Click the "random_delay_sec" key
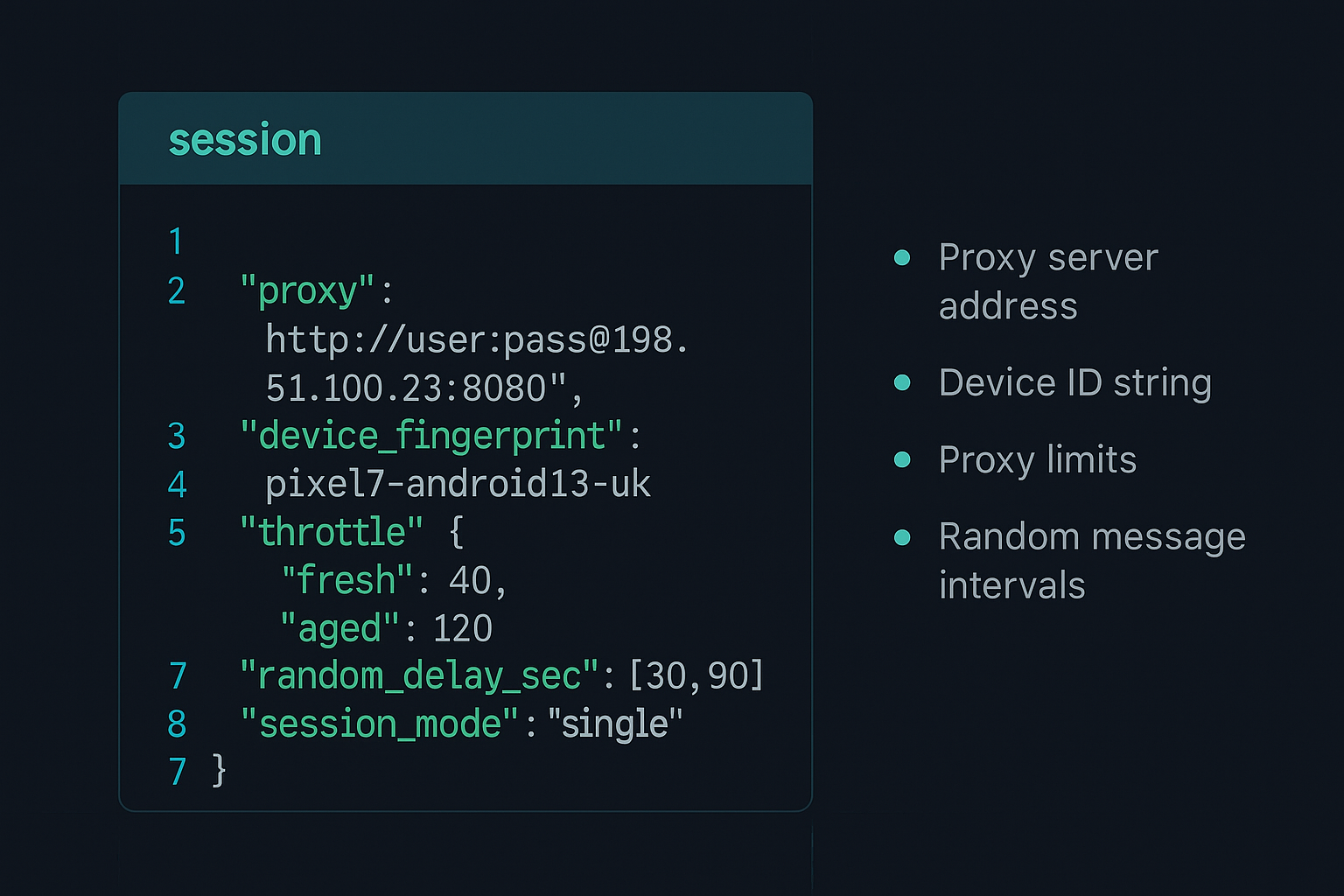 tap(419, 675)
